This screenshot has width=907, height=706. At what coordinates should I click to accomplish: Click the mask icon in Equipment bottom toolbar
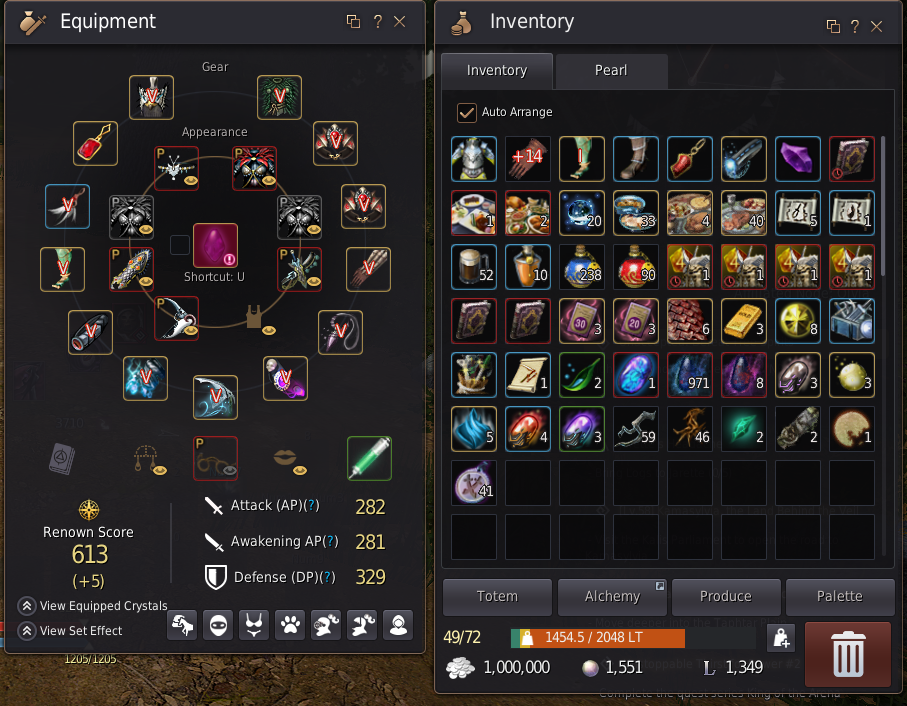pos(218,625)
